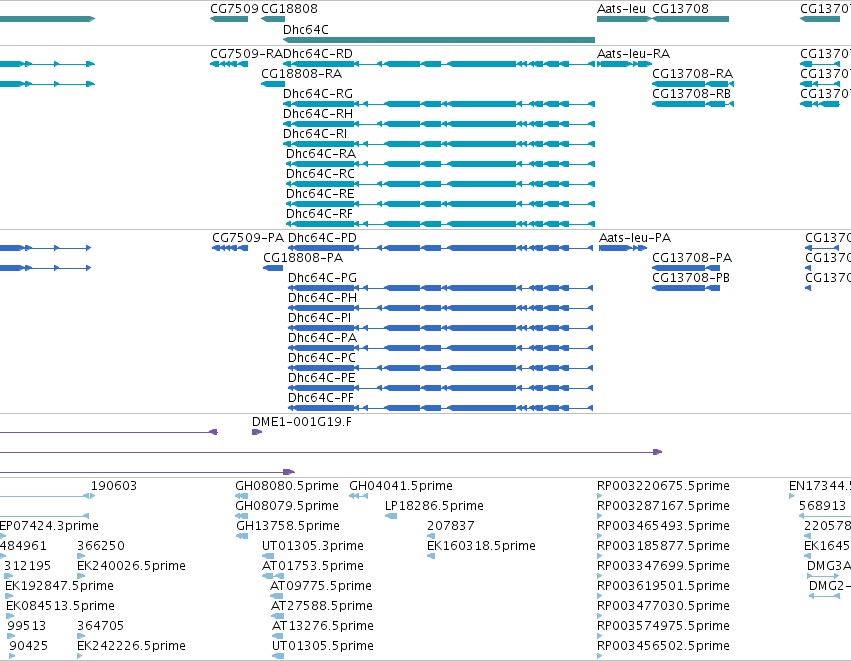Click the Dhc64C-PG protein label

[322, 278]
